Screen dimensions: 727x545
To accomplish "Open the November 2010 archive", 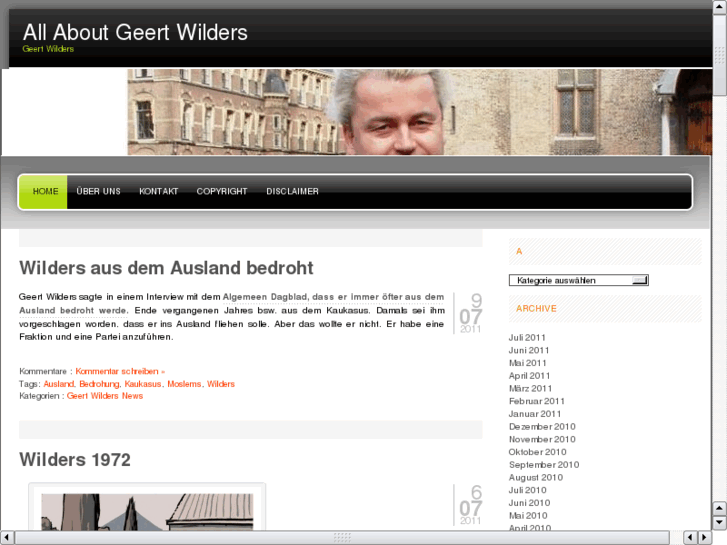I will point(542,439).
